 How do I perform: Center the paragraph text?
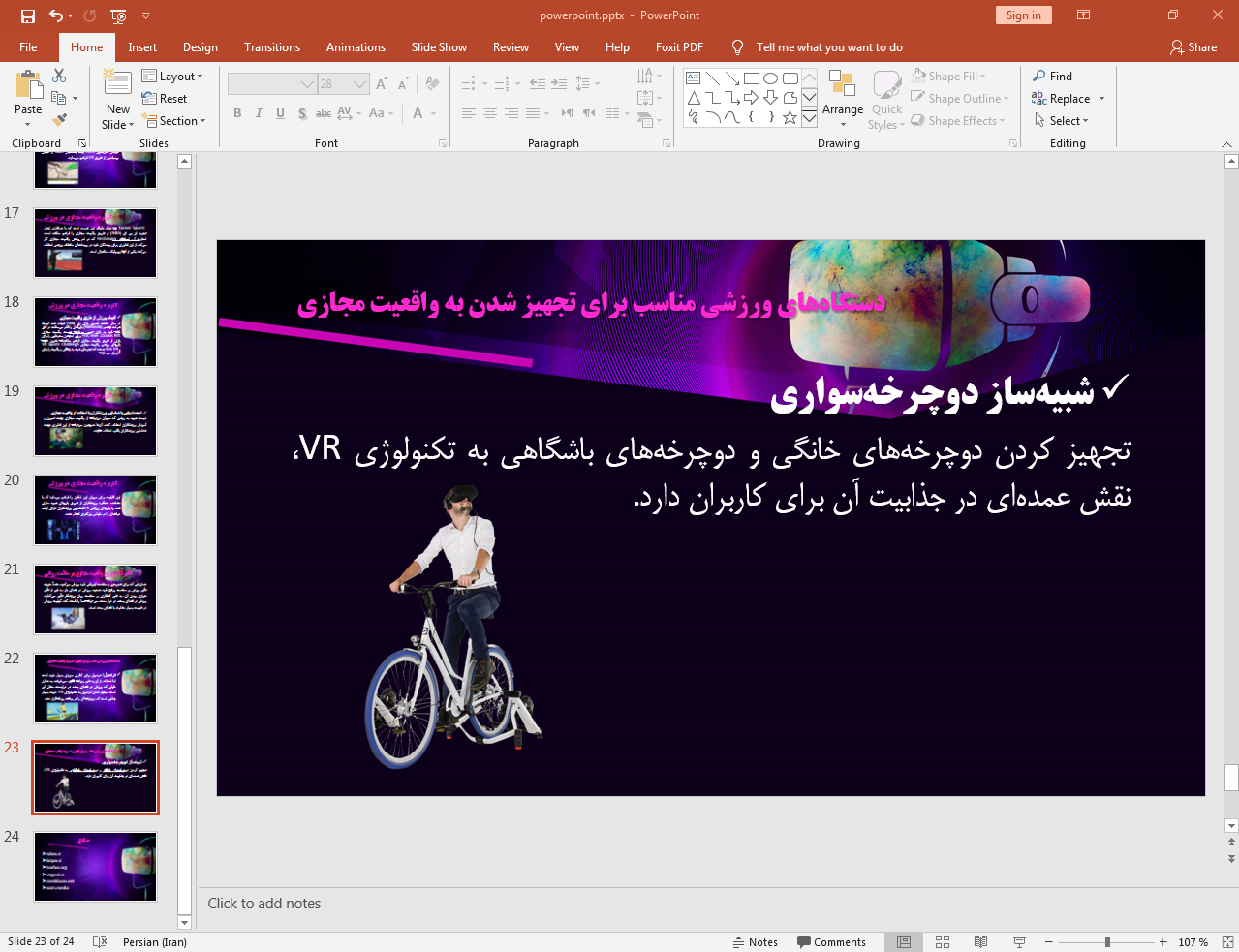[x=489, y=113]
